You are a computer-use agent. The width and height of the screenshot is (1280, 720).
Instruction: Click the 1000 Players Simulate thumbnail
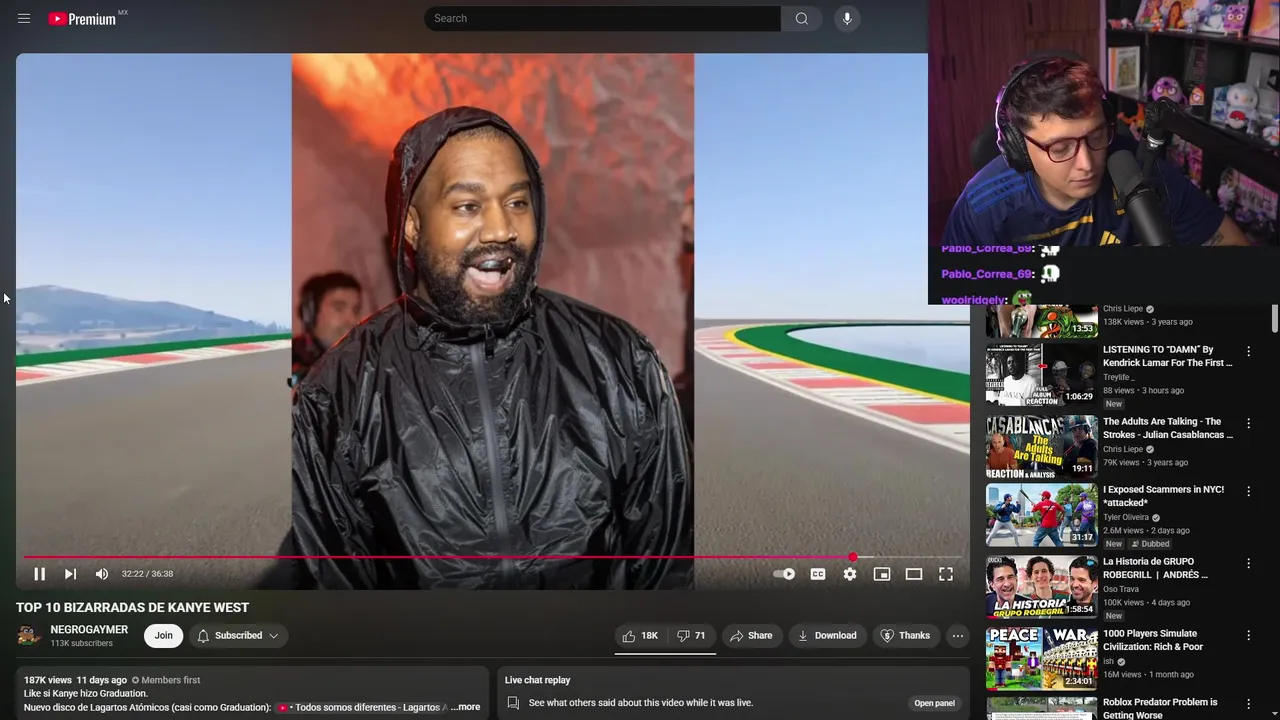point(1041,658)
